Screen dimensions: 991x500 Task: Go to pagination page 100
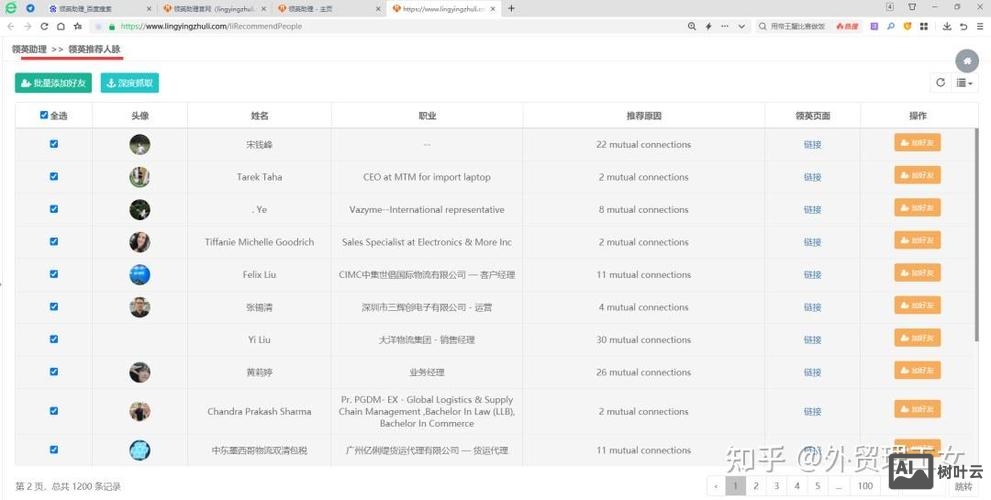coord(865,486)
